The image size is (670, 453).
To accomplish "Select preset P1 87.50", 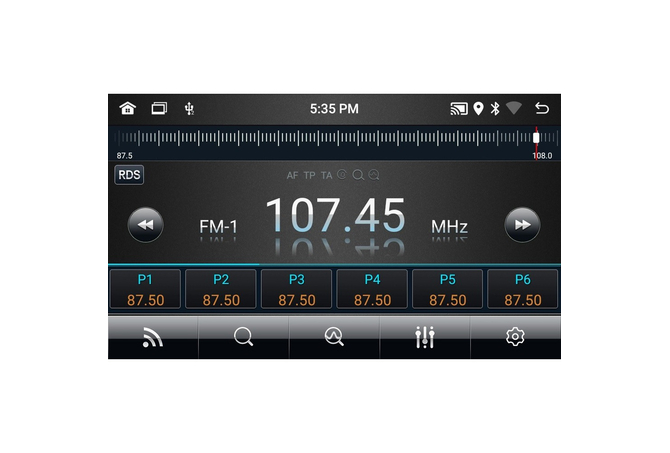I will [x=145, y=289].
